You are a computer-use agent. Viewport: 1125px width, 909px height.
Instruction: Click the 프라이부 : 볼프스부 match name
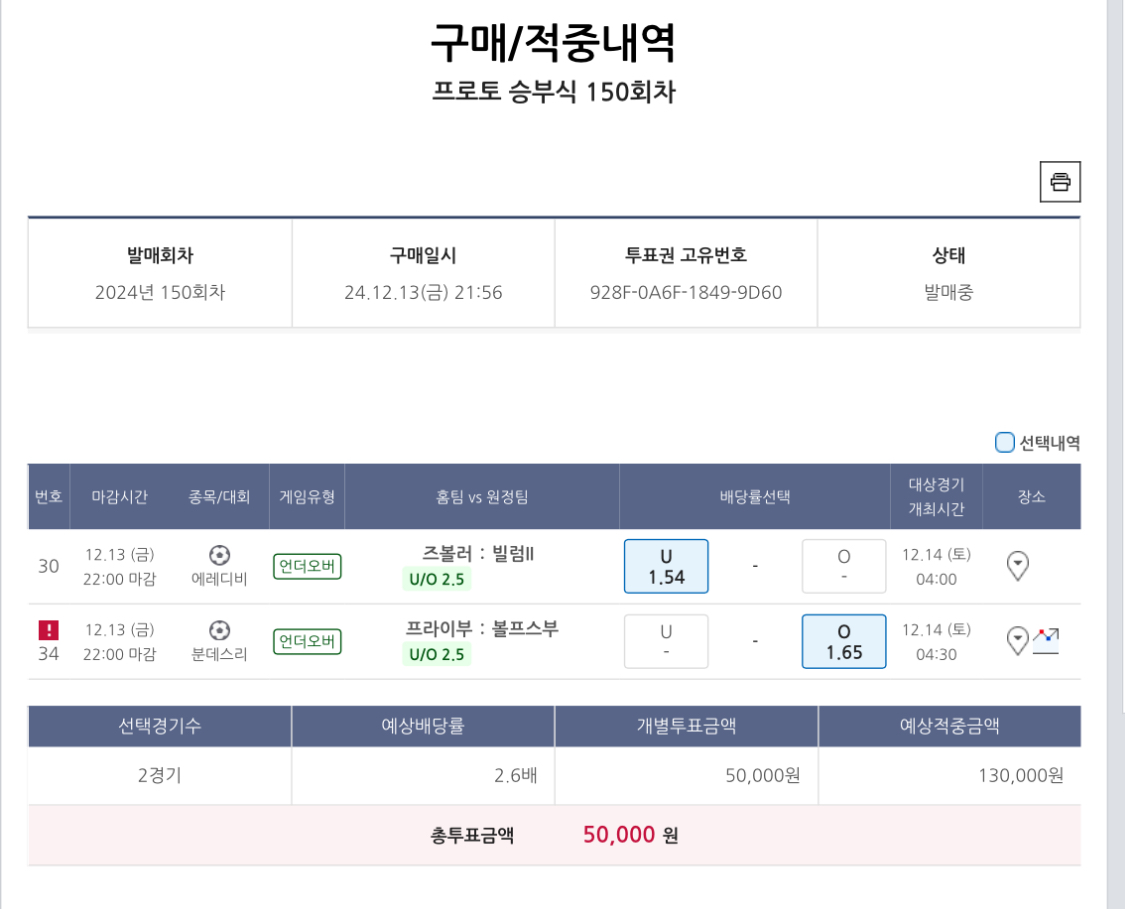[482, 629]
